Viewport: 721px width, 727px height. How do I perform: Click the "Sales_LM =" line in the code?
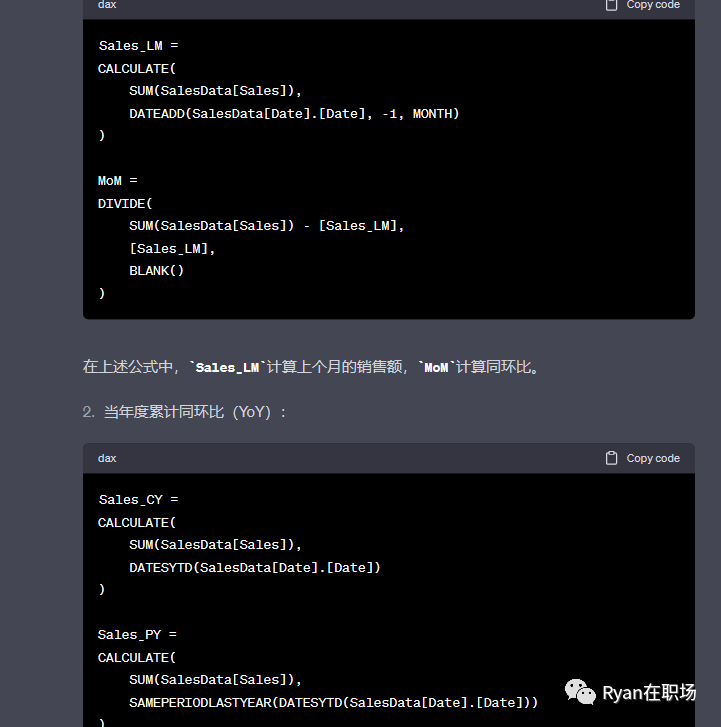[138, 46]
